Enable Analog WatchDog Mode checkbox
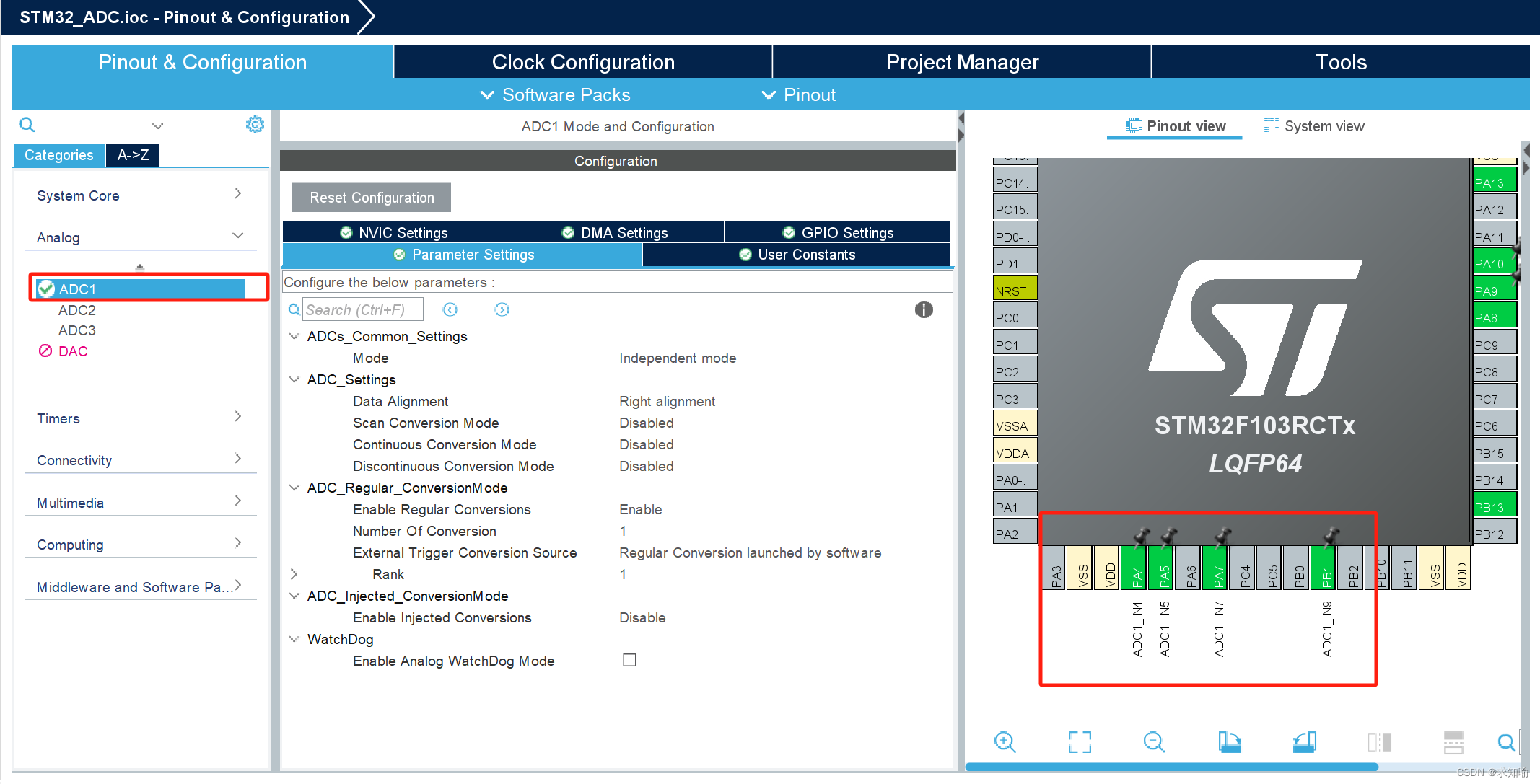This screenshot has height=784, width=1540. point(629,660)
